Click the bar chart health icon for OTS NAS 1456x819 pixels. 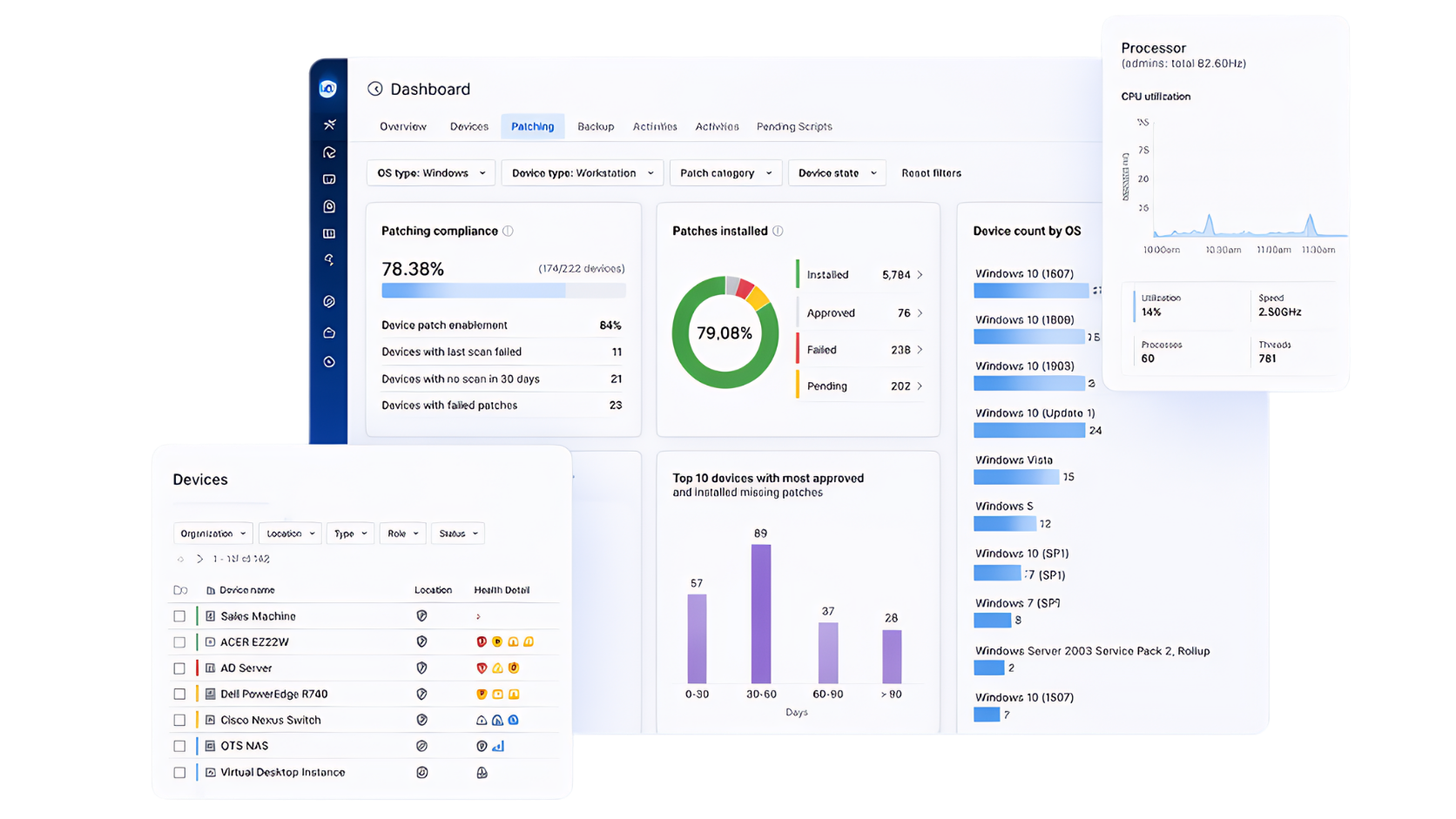pyautogui.click(x=498, y=746)
